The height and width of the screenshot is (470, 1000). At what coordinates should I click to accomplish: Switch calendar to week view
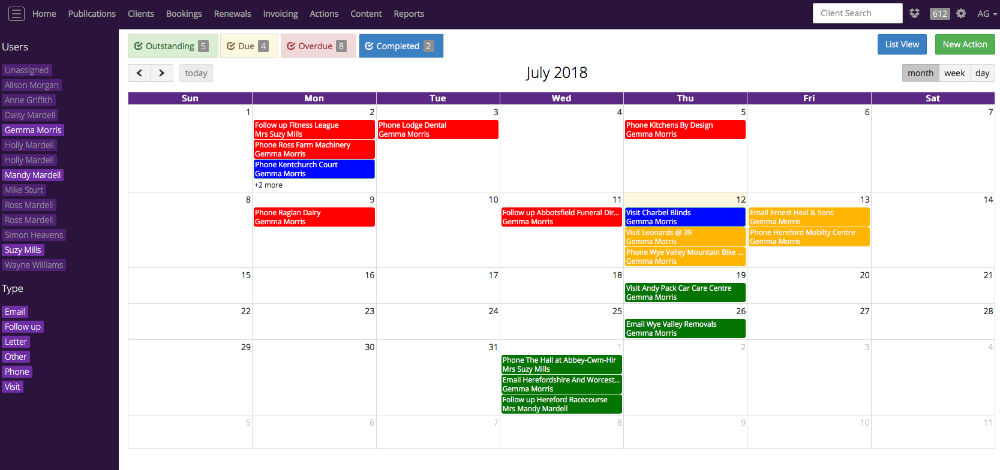click(x=954, y=73)
